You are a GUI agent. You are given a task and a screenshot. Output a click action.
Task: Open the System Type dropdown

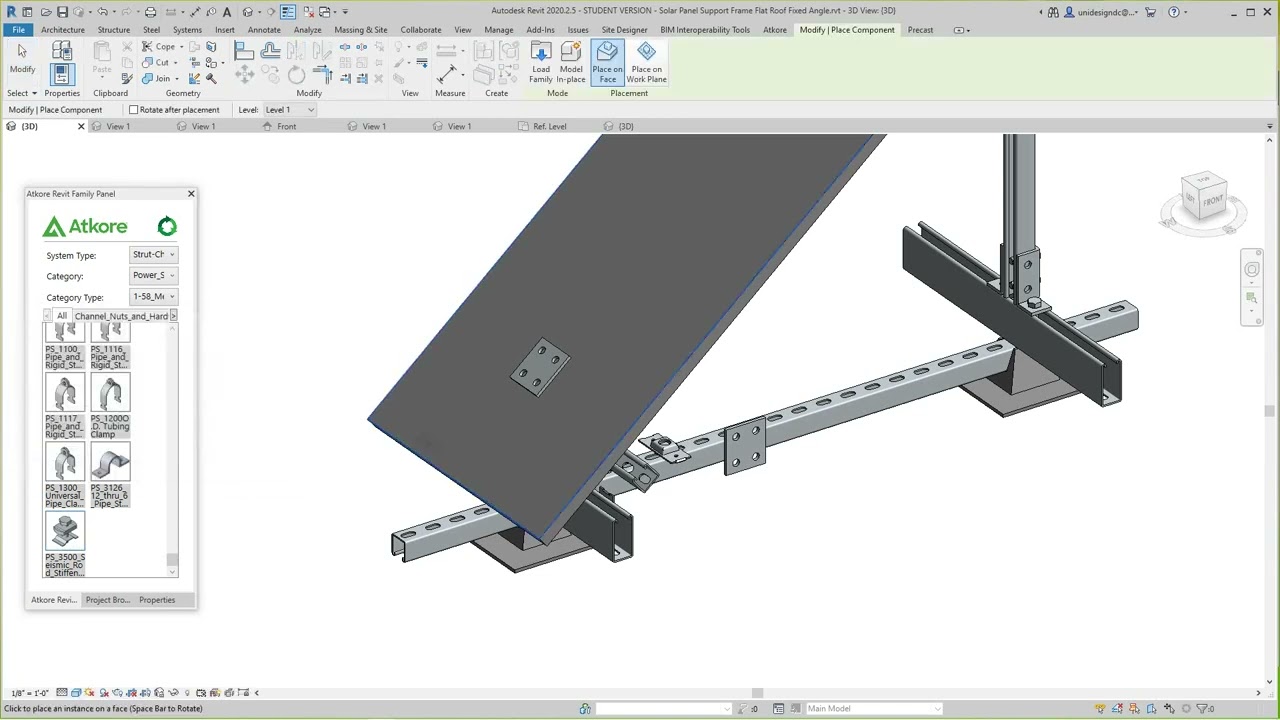click(x=154, y=255)
